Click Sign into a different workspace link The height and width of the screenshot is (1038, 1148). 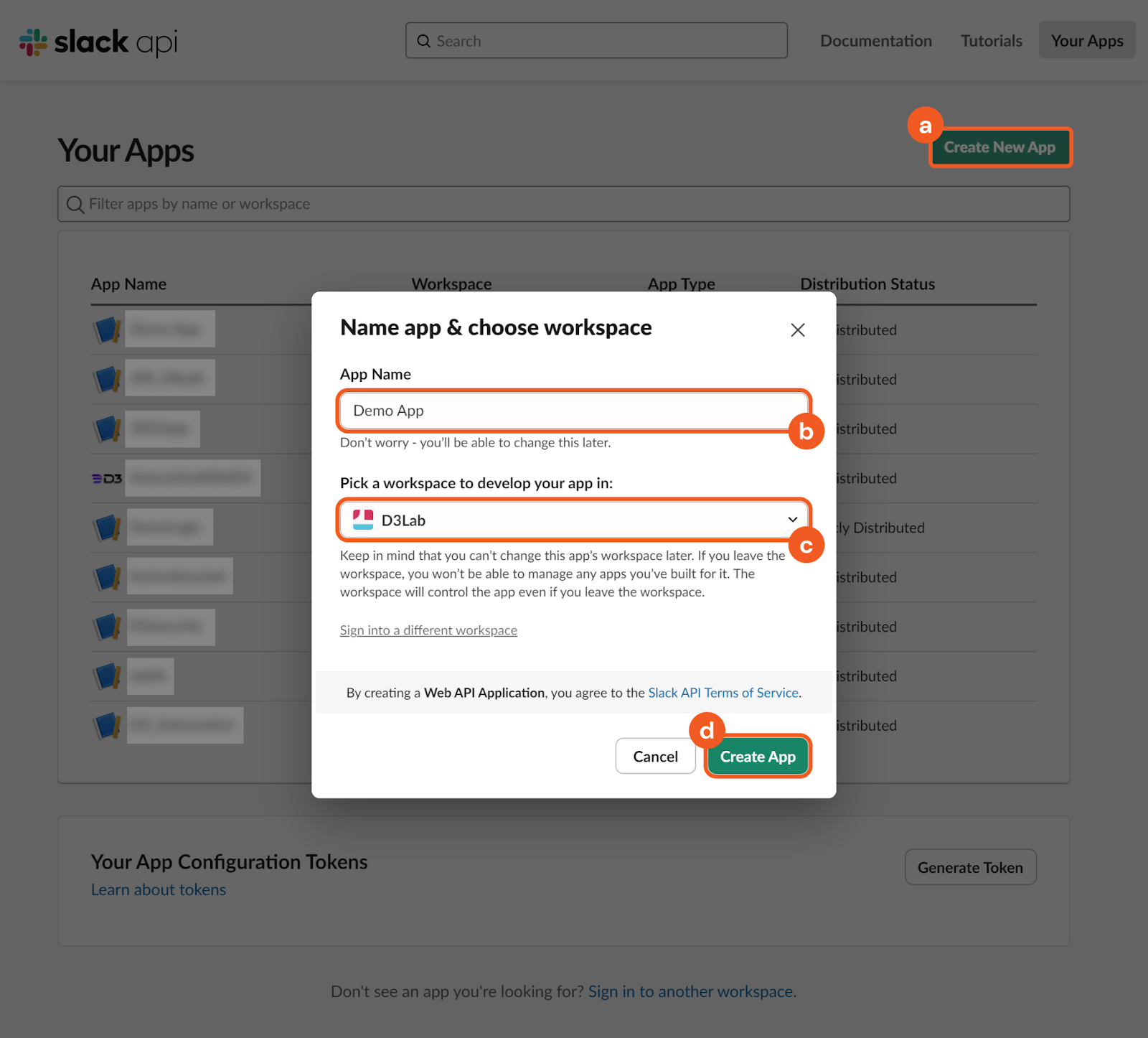428,630
